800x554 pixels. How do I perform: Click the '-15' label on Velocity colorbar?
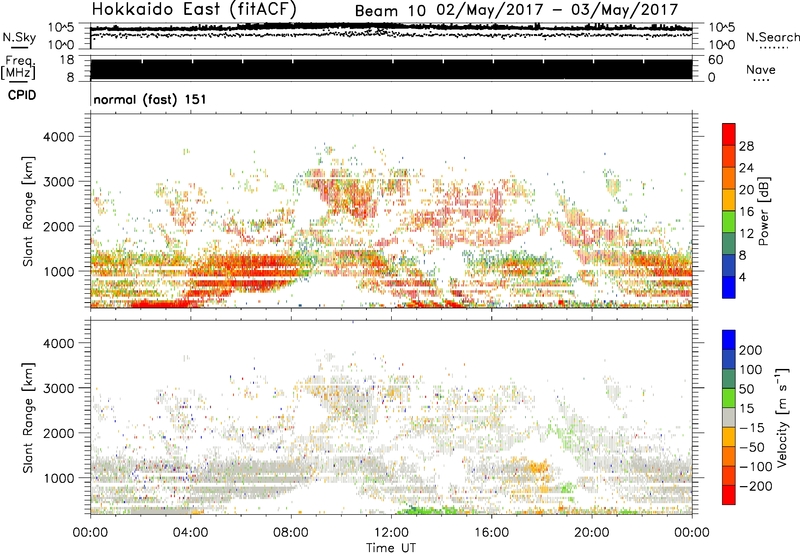click(x=752, y=428)
